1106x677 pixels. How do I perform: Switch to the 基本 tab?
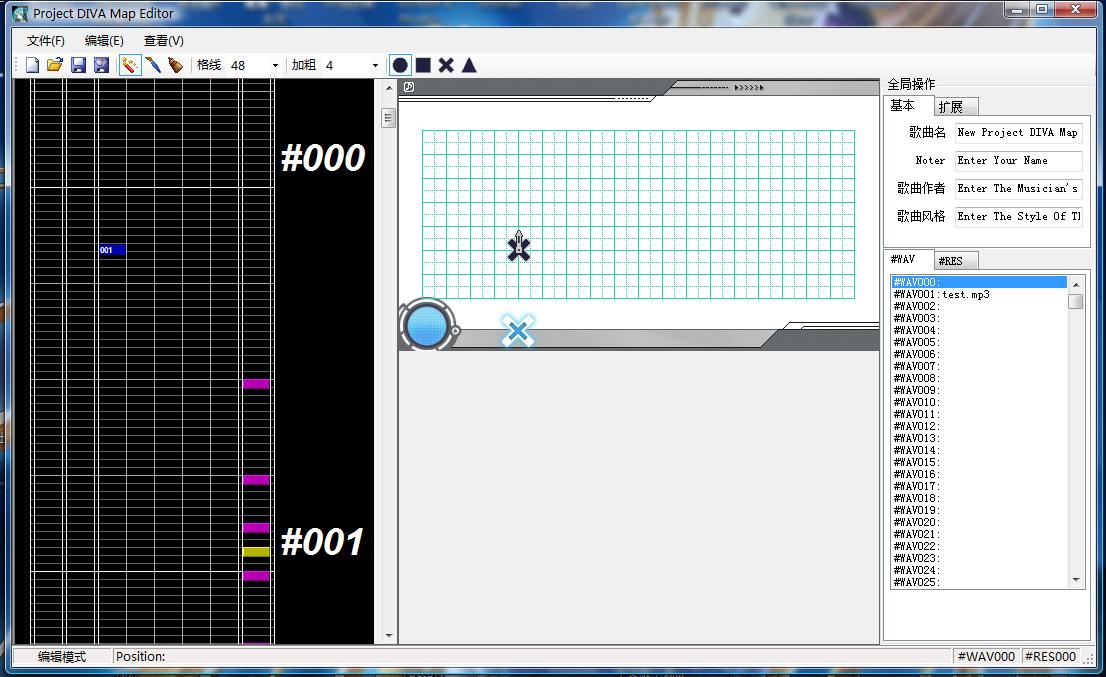[x=908, y=105]
